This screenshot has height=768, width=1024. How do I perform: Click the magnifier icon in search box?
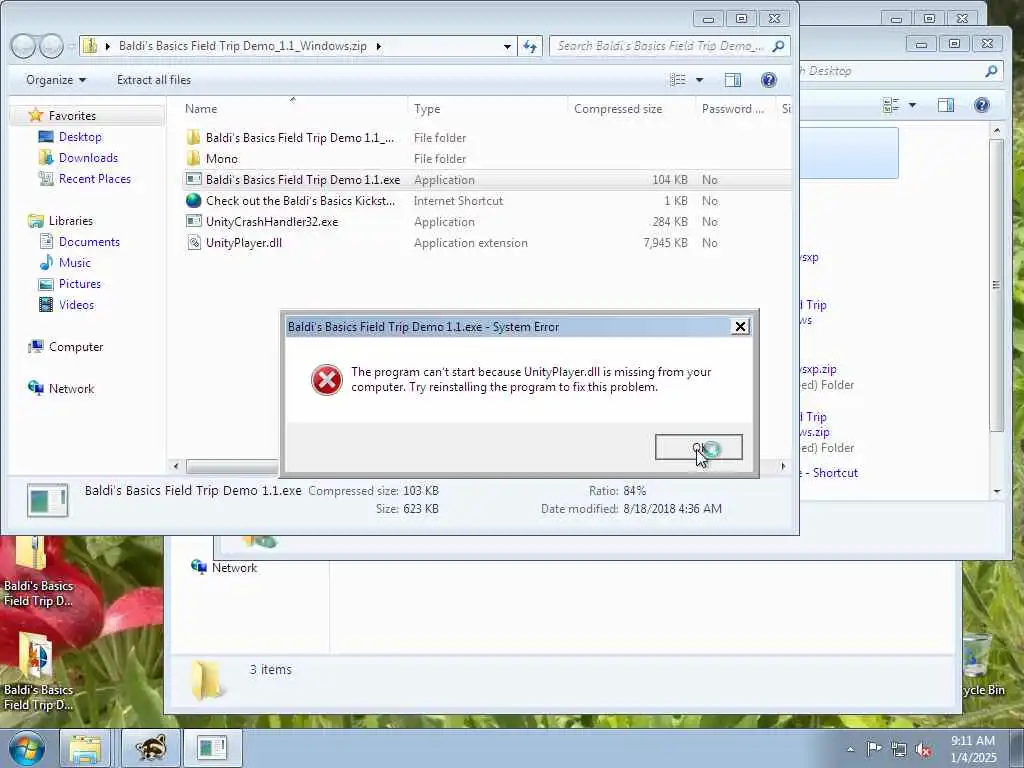(778, 46)
